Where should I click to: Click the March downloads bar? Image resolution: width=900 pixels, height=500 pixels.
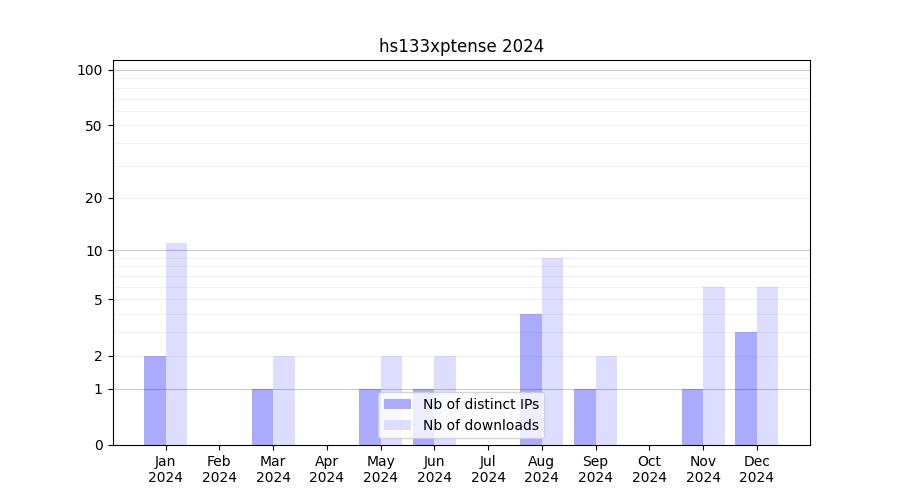pos(284,400)
